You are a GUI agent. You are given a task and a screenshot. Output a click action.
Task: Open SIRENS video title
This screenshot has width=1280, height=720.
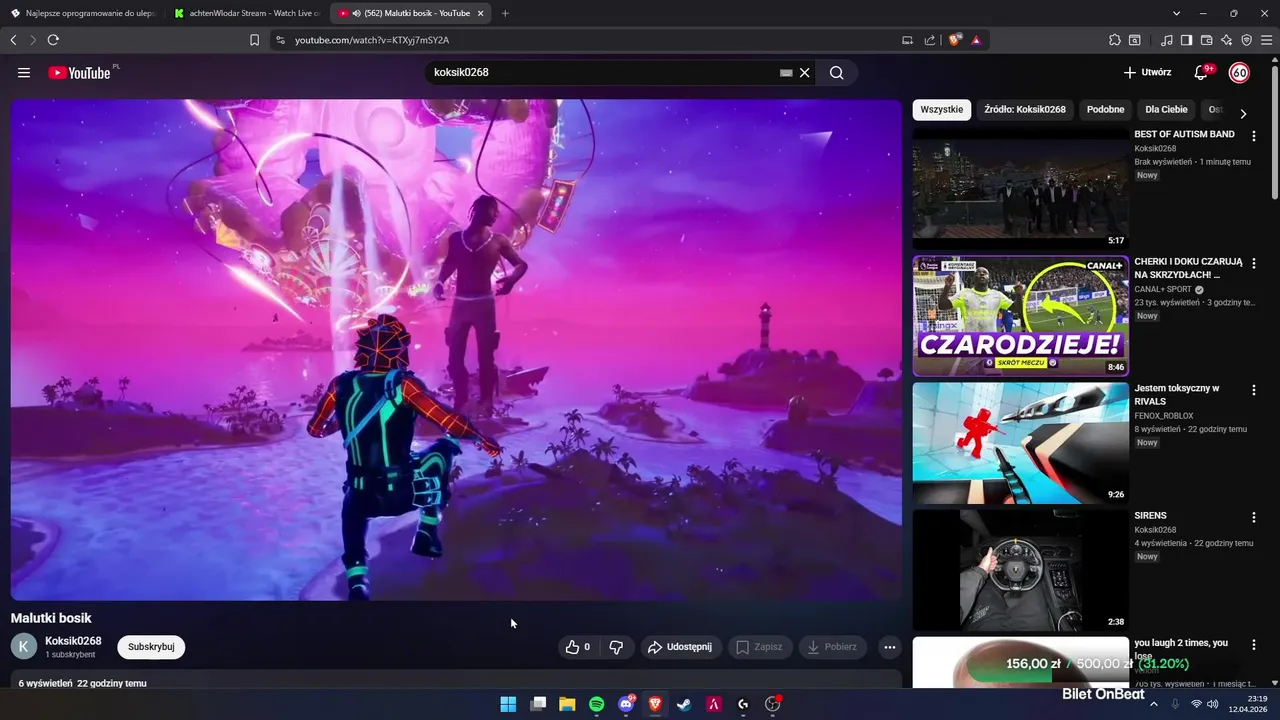(x=1150, y=516)
